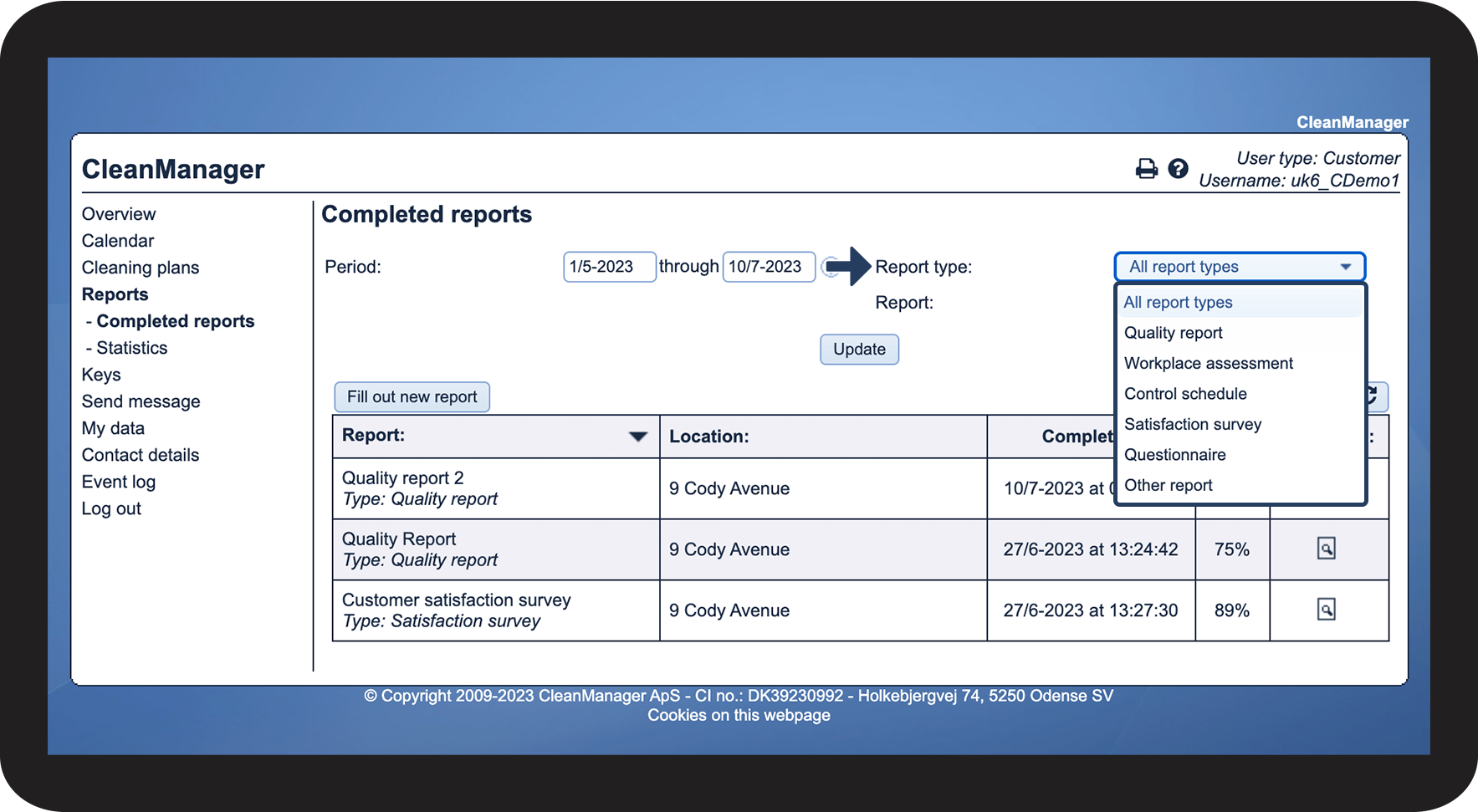Open Statistics under Reports menu
Screen dimensions: 1478x812
(x=131, y=348)
